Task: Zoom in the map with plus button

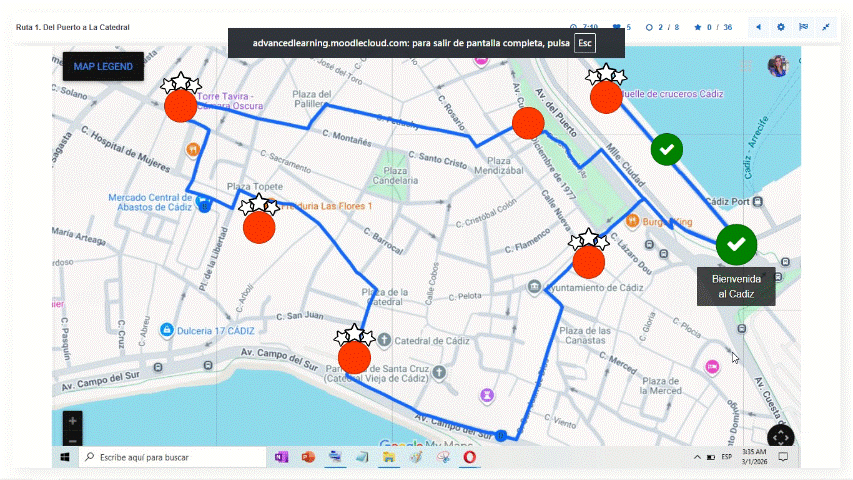Action: coord(73,421)
